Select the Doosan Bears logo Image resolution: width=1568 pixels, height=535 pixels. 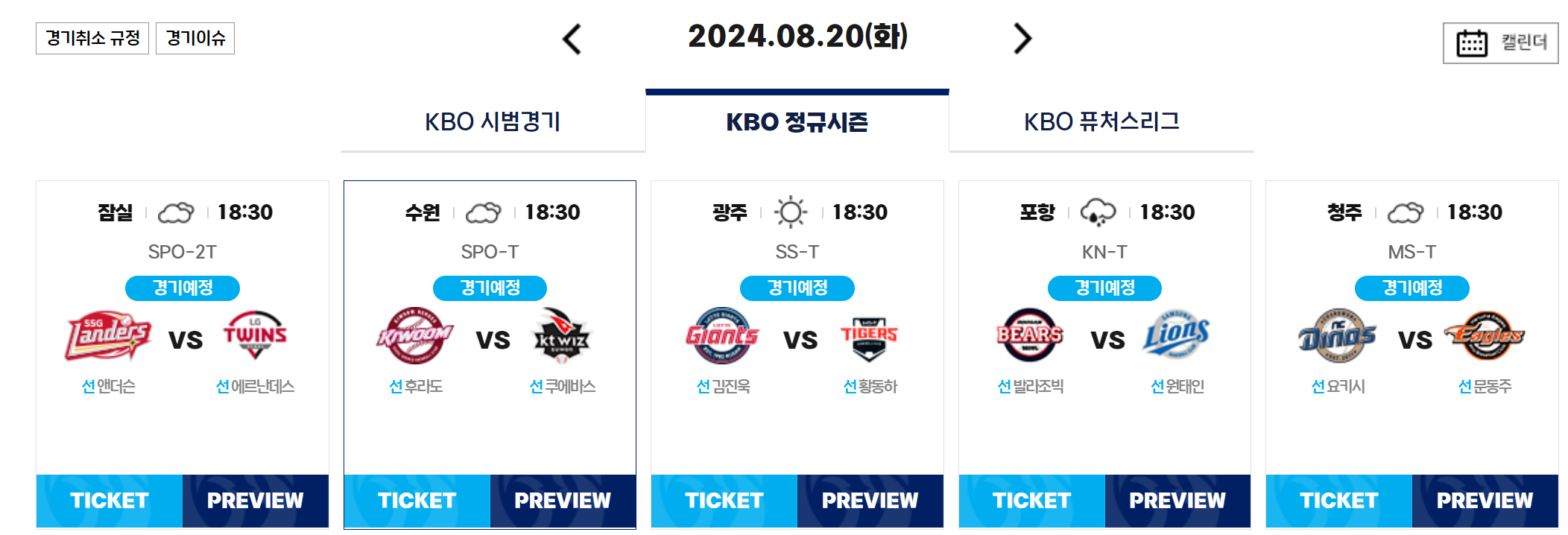1029,336
